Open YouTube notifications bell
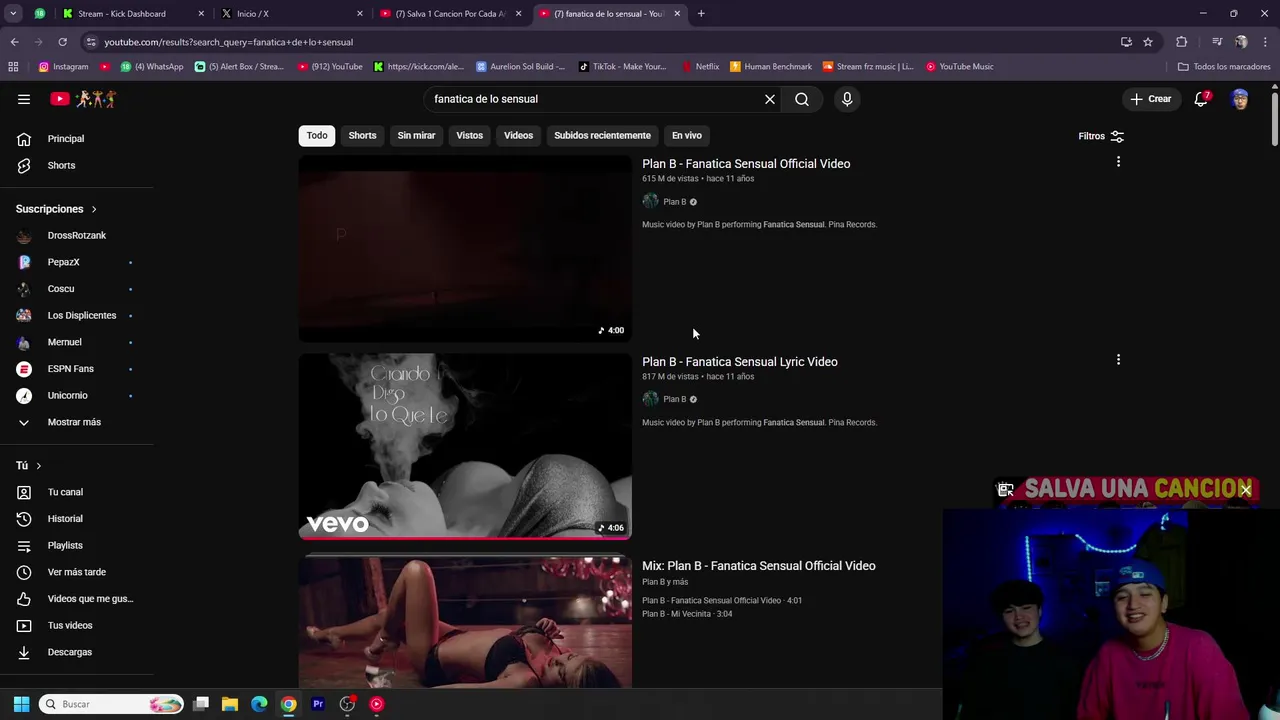1280x720 pixels. click(x=1201, y=99)
